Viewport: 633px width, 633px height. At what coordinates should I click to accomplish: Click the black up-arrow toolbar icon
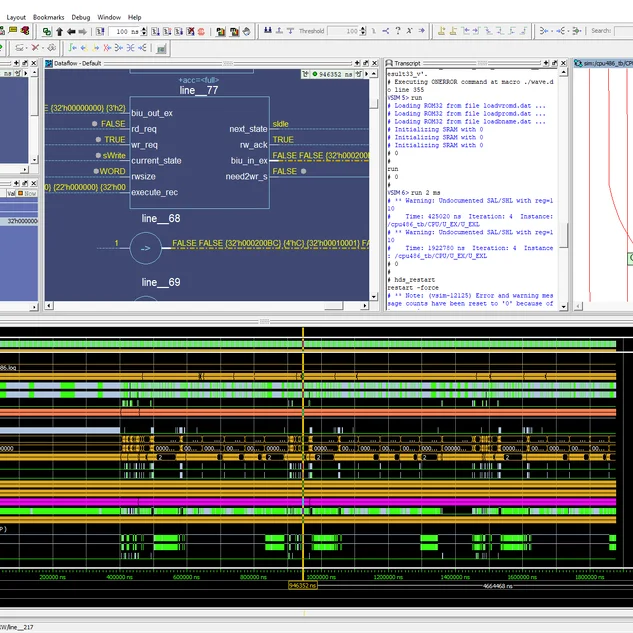tap(59, 31)
